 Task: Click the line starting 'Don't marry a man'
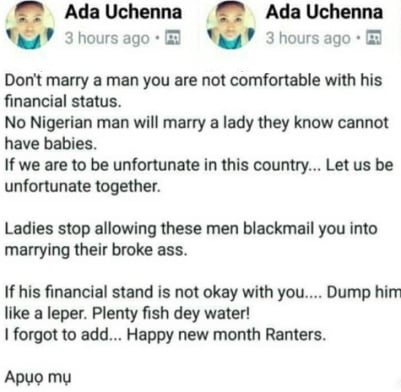pos(193,81)
